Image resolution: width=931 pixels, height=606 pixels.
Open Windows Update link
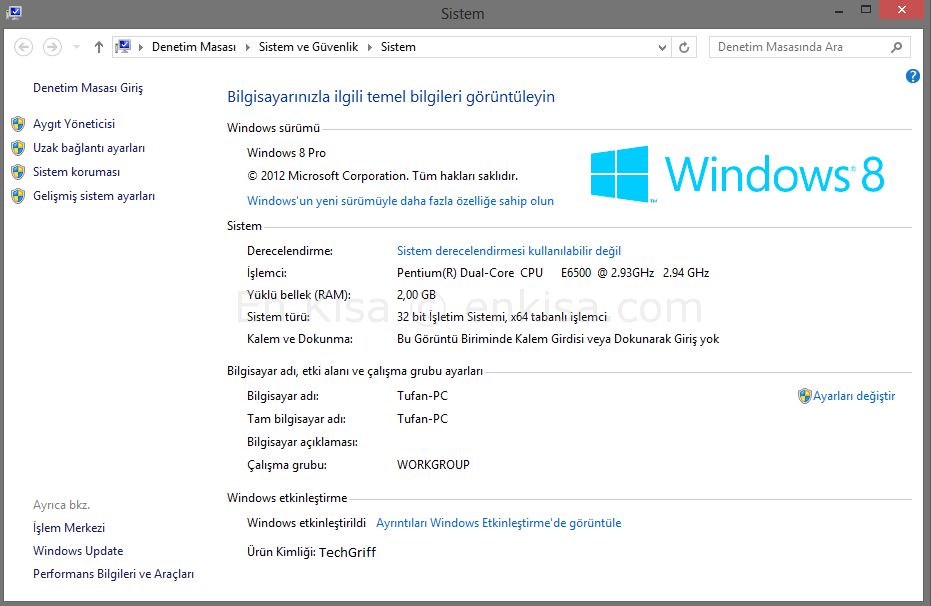pyautogui.click(x=78, y=551)
